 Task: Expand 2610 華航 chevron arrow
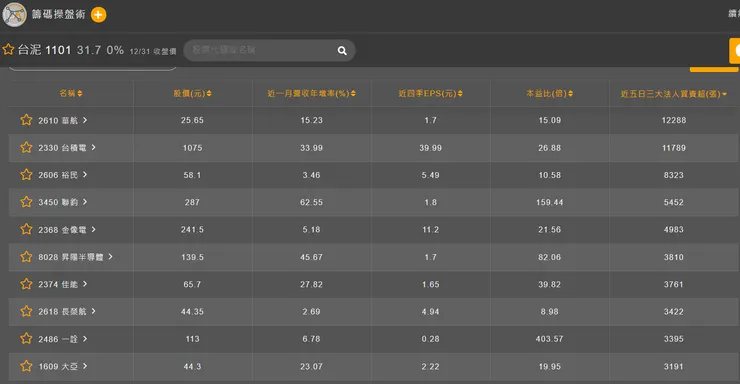pyautogui.click(x=85, y=120)
